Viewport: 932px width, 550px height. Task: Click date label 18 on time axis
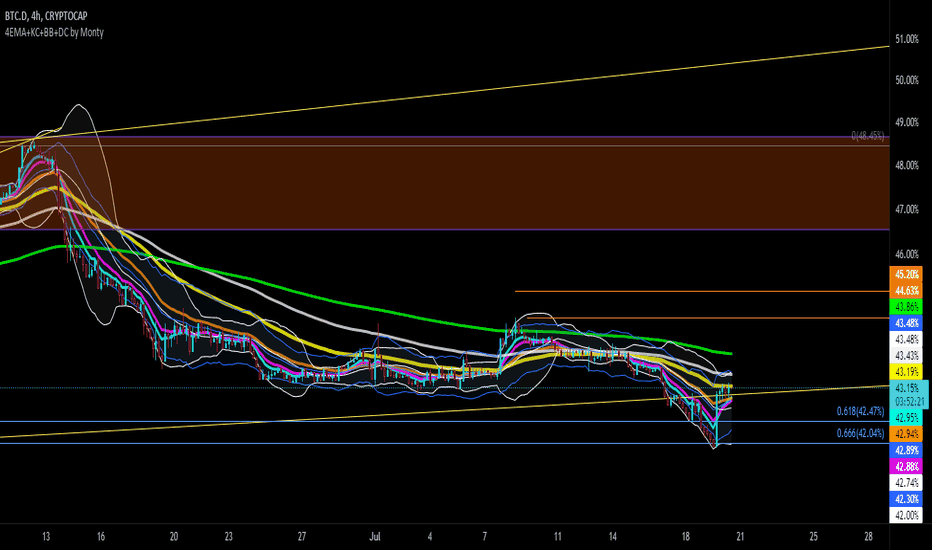[685, 536]
